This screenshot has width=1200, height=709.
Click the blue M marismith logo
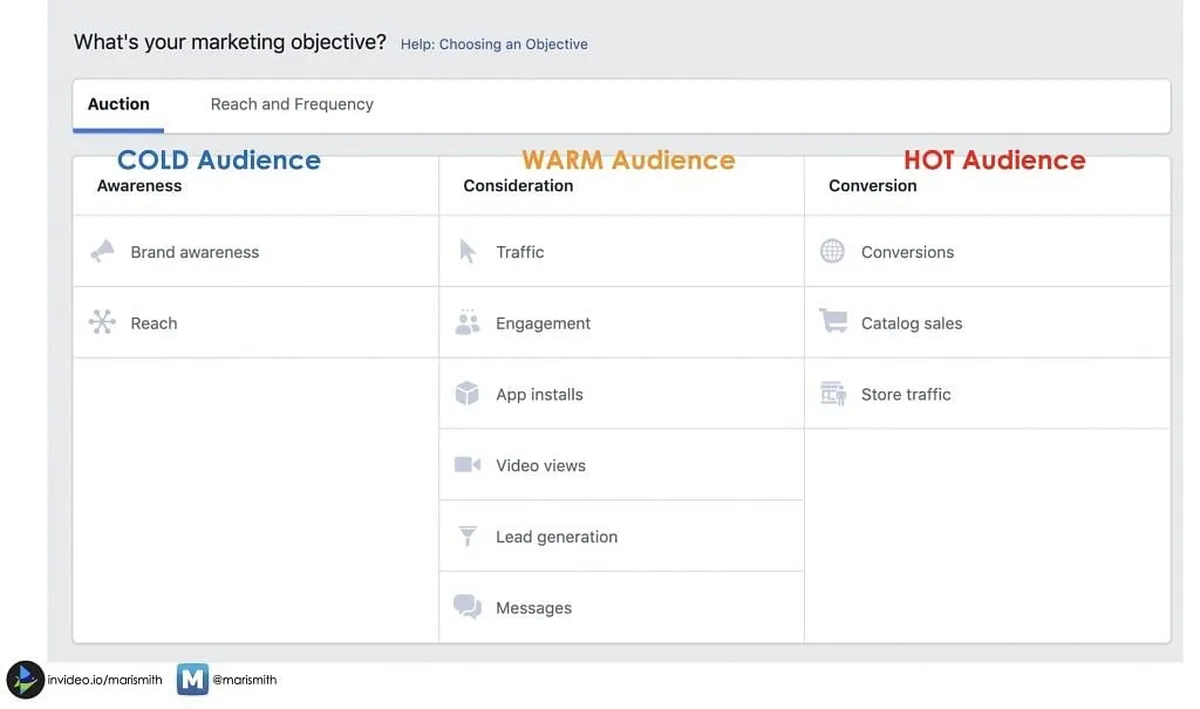click(192, 680)
